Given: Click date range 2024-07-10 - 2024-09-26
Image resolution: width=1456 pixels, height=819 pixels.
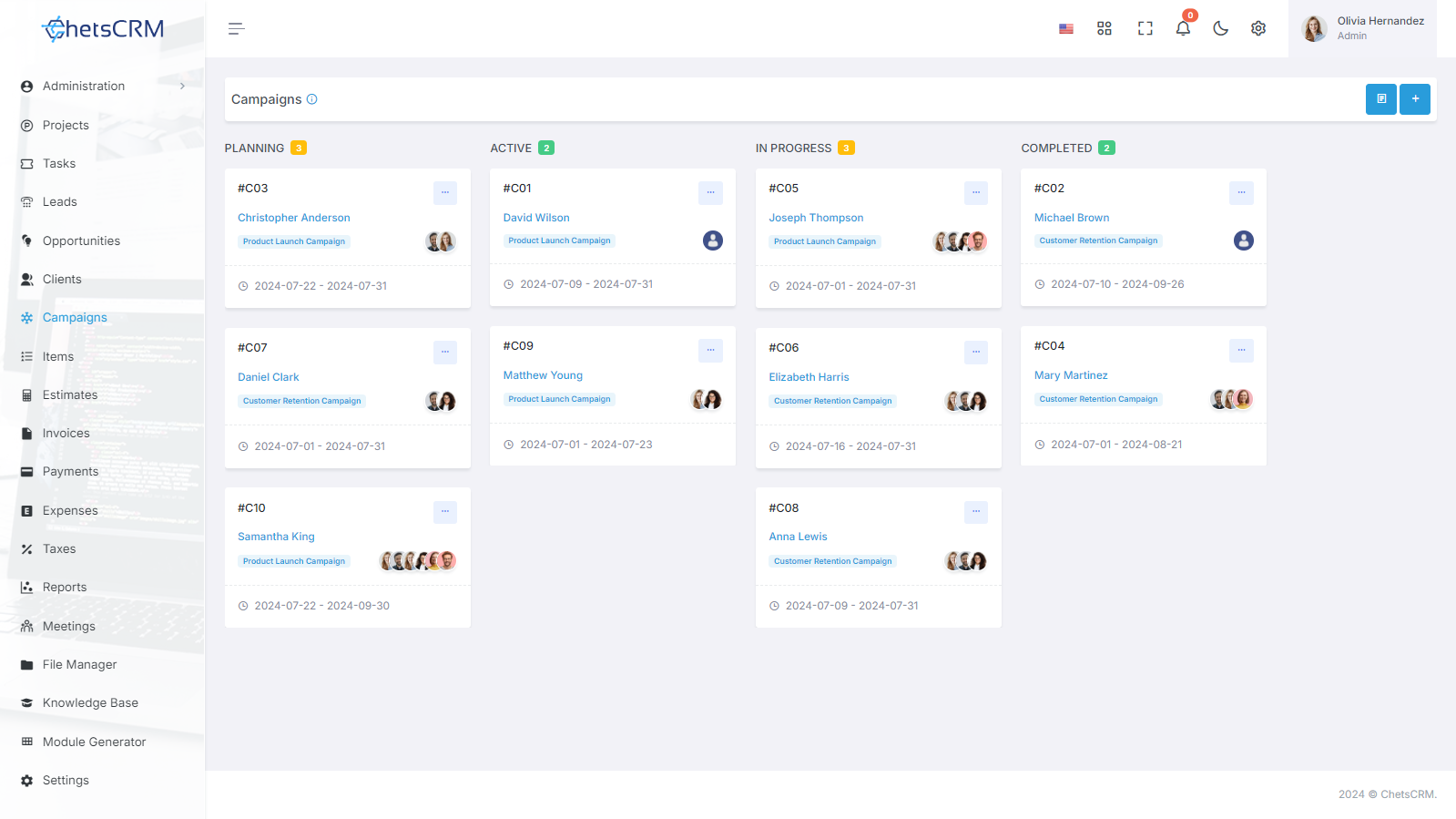Looking at the screenshot, I should 1117,284.
